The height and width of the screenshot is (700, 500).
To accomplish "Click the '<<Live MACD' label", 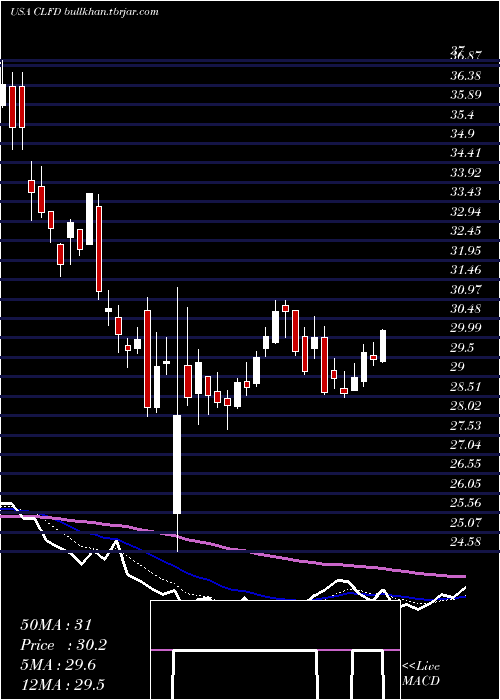I will tap(421, 674).
